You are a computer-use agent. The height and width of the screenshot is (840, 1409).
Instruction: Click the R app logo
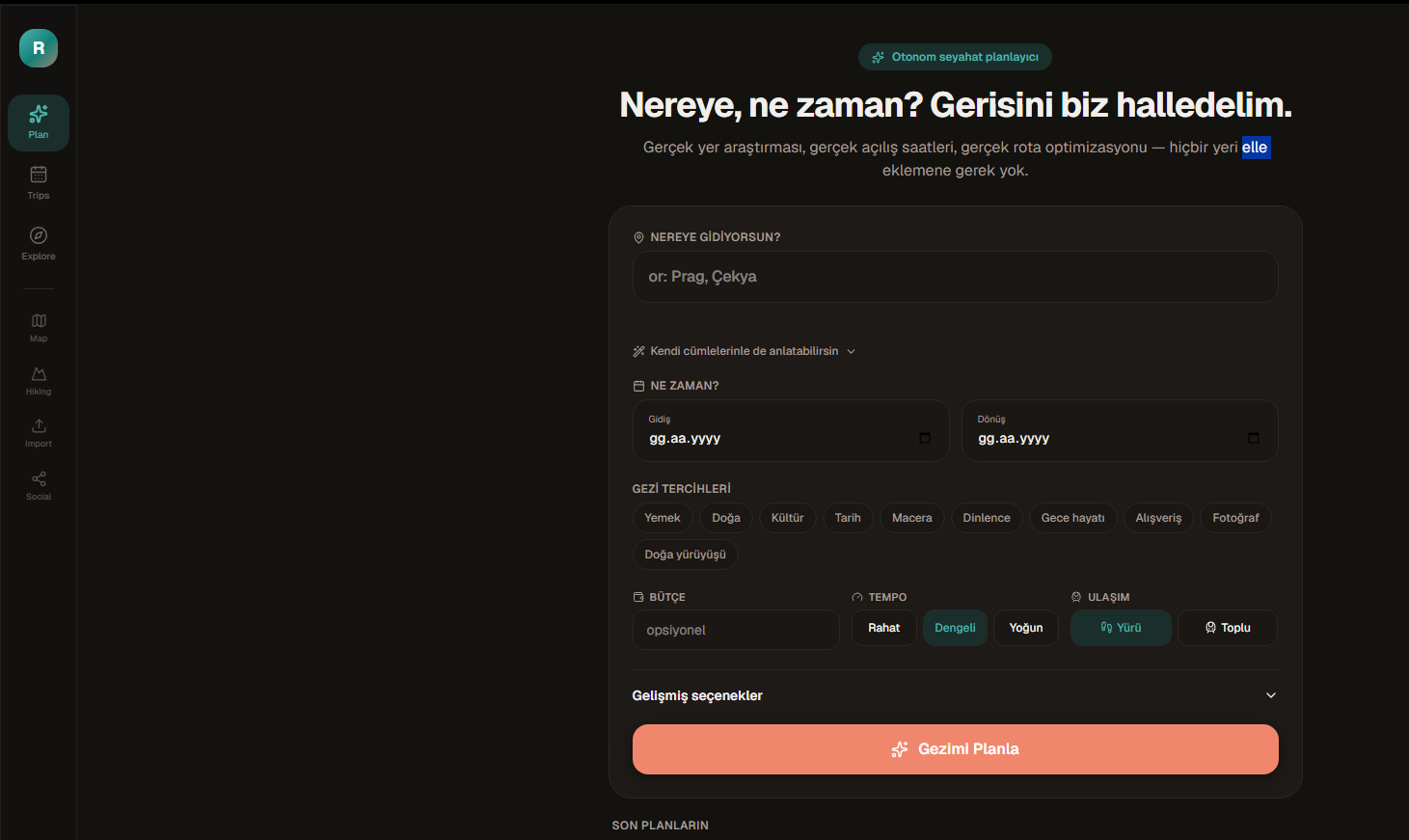39,48
